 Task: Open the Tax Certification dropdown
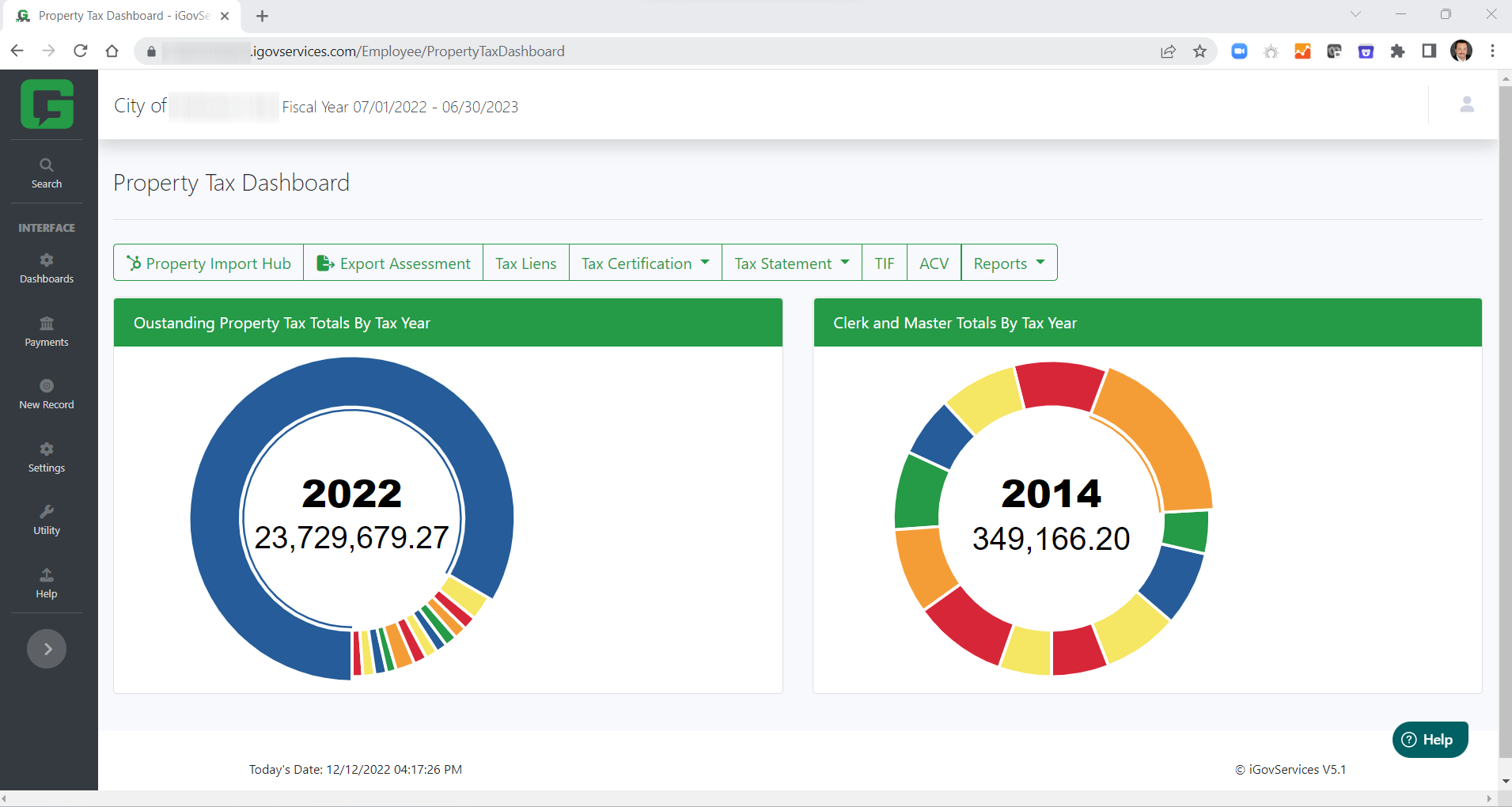coord(644,263)
